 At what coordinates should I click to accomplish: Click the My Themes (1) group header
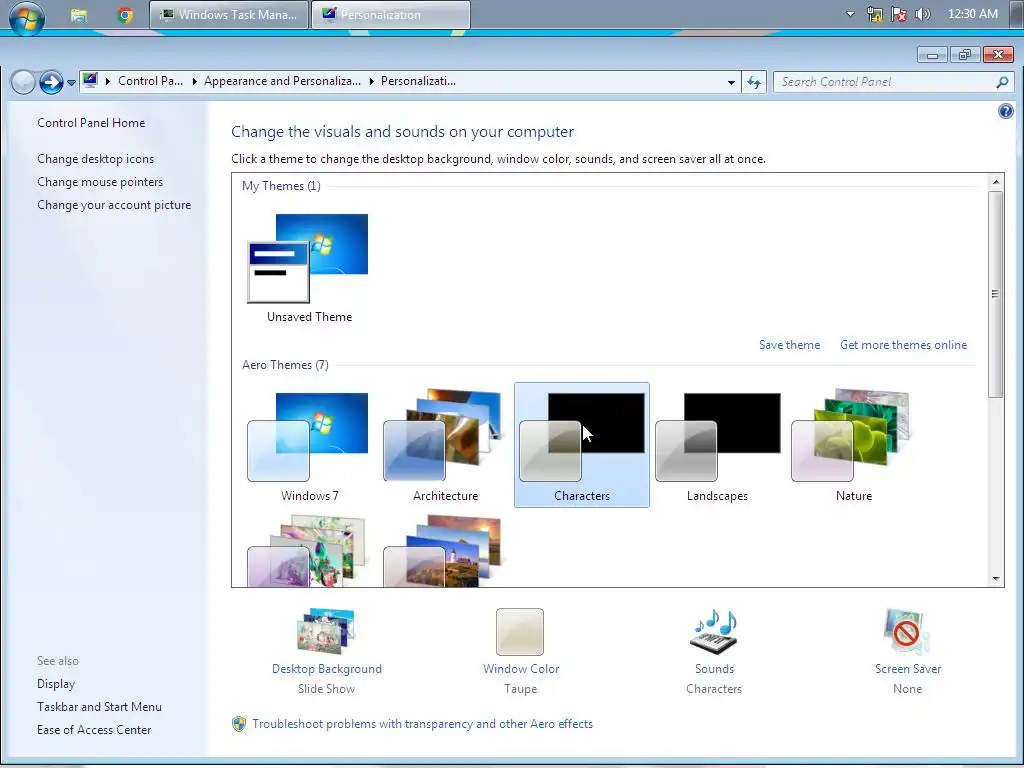tap(281, 186)
